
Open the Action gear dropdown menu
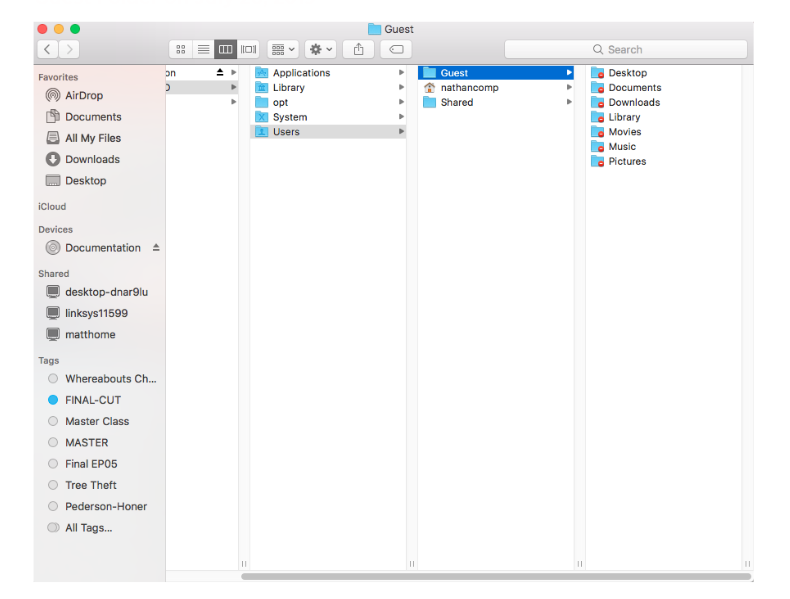point(320,49)
